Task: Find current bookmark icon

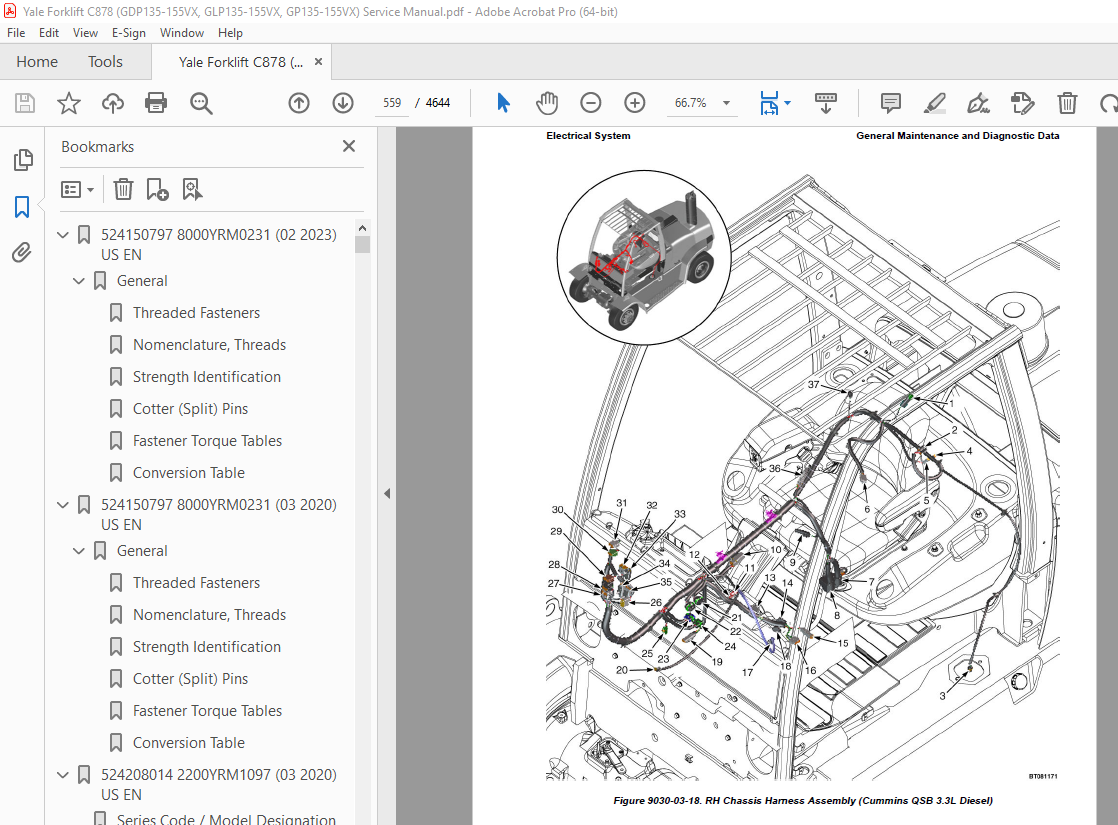Action: coord(192,190)
